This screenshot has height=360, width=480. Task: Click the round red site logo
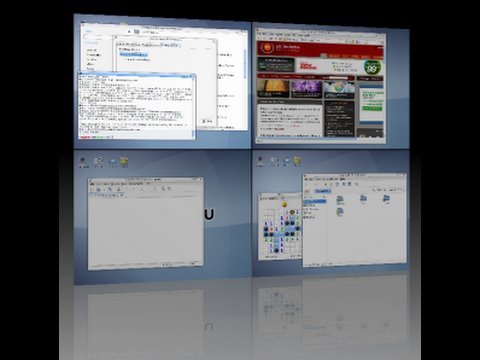click(267, 48)
